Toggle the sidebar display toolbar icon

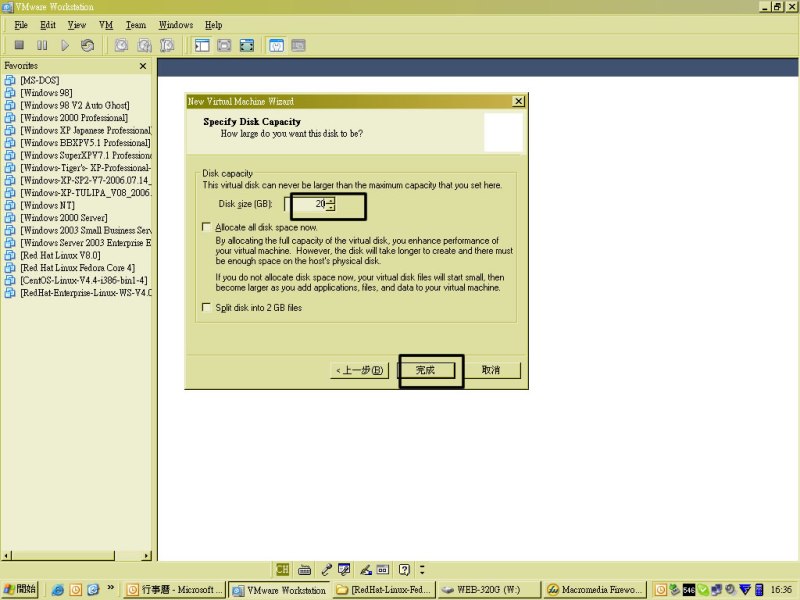202,45
